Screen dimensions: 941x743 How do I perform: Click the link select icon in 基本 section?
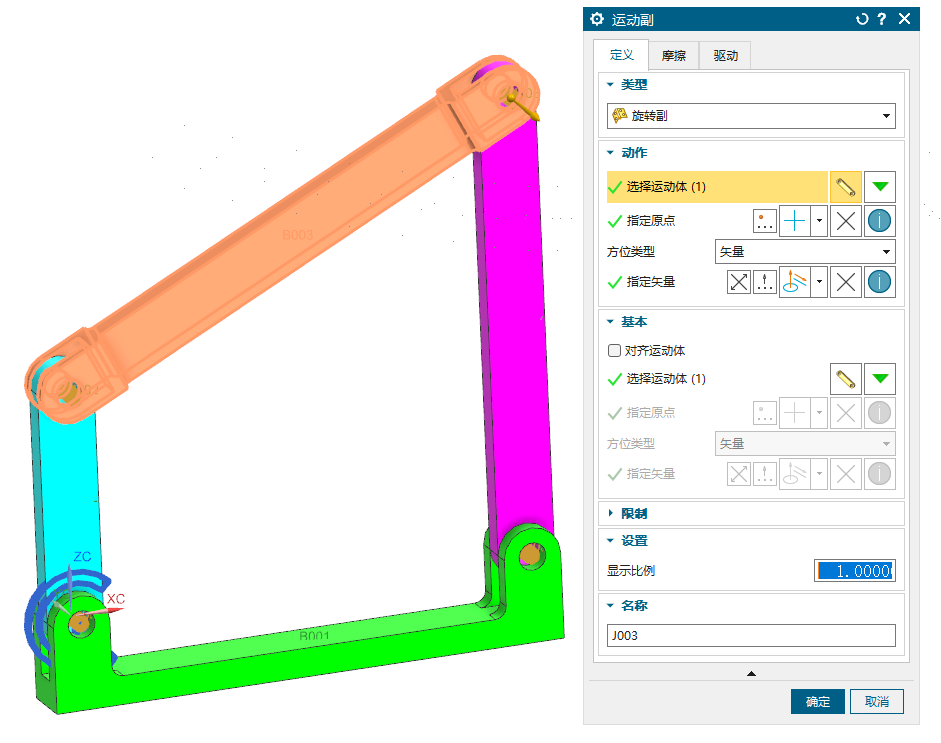coord(846,379)
